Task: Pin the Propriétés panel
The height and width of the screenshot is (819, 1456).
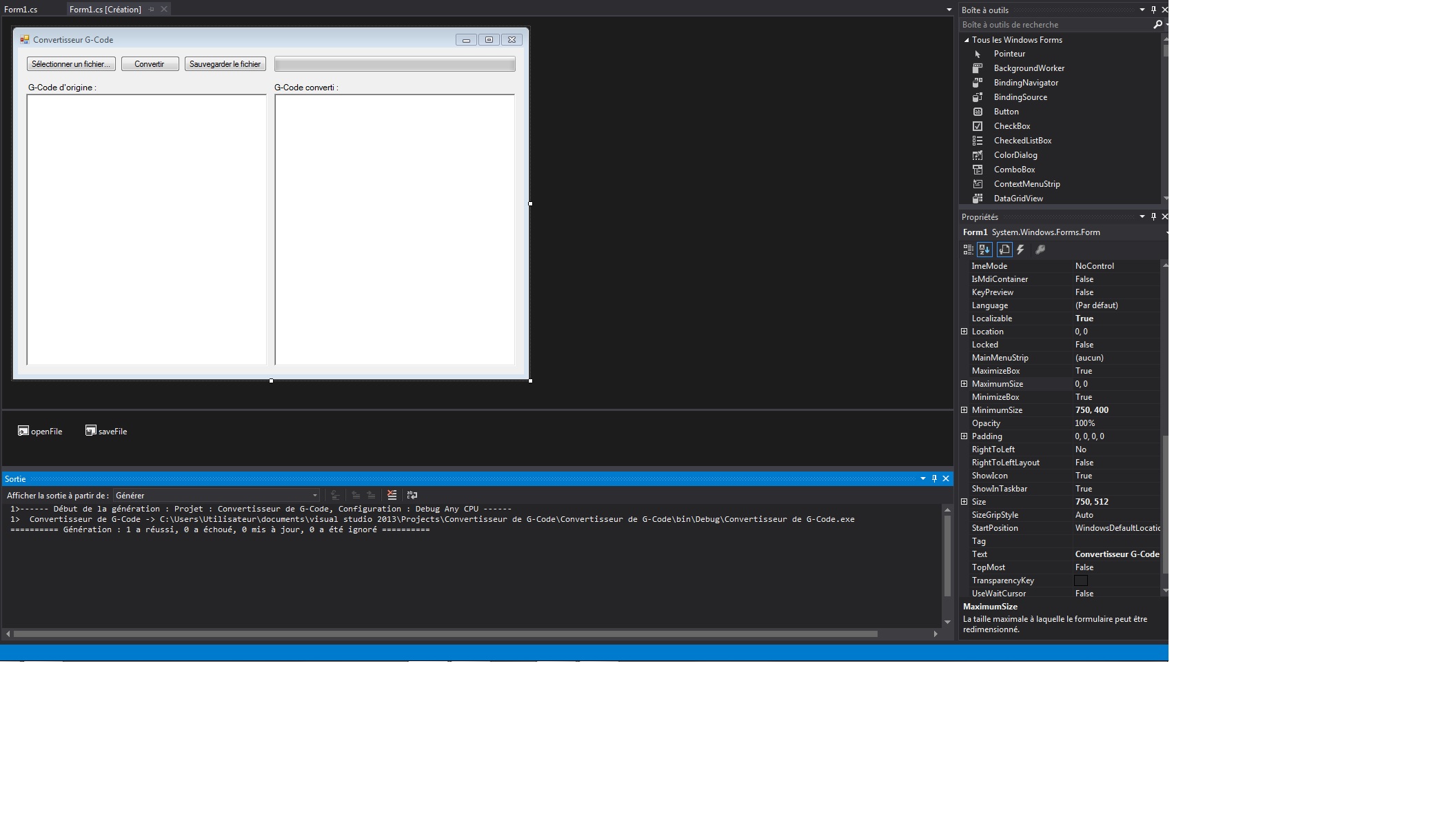Action: click(1153, 216)
